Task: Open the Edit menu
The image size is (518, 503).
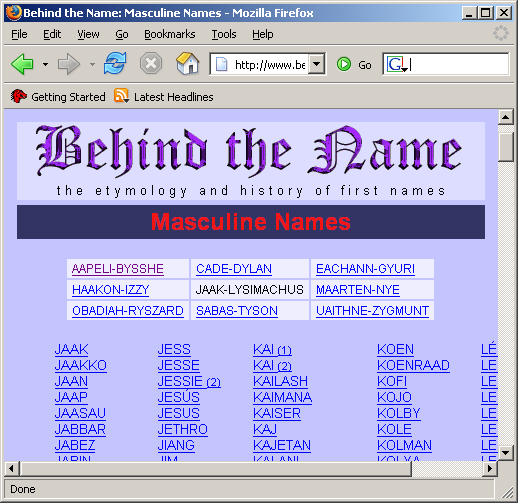Action: (52, 34)
